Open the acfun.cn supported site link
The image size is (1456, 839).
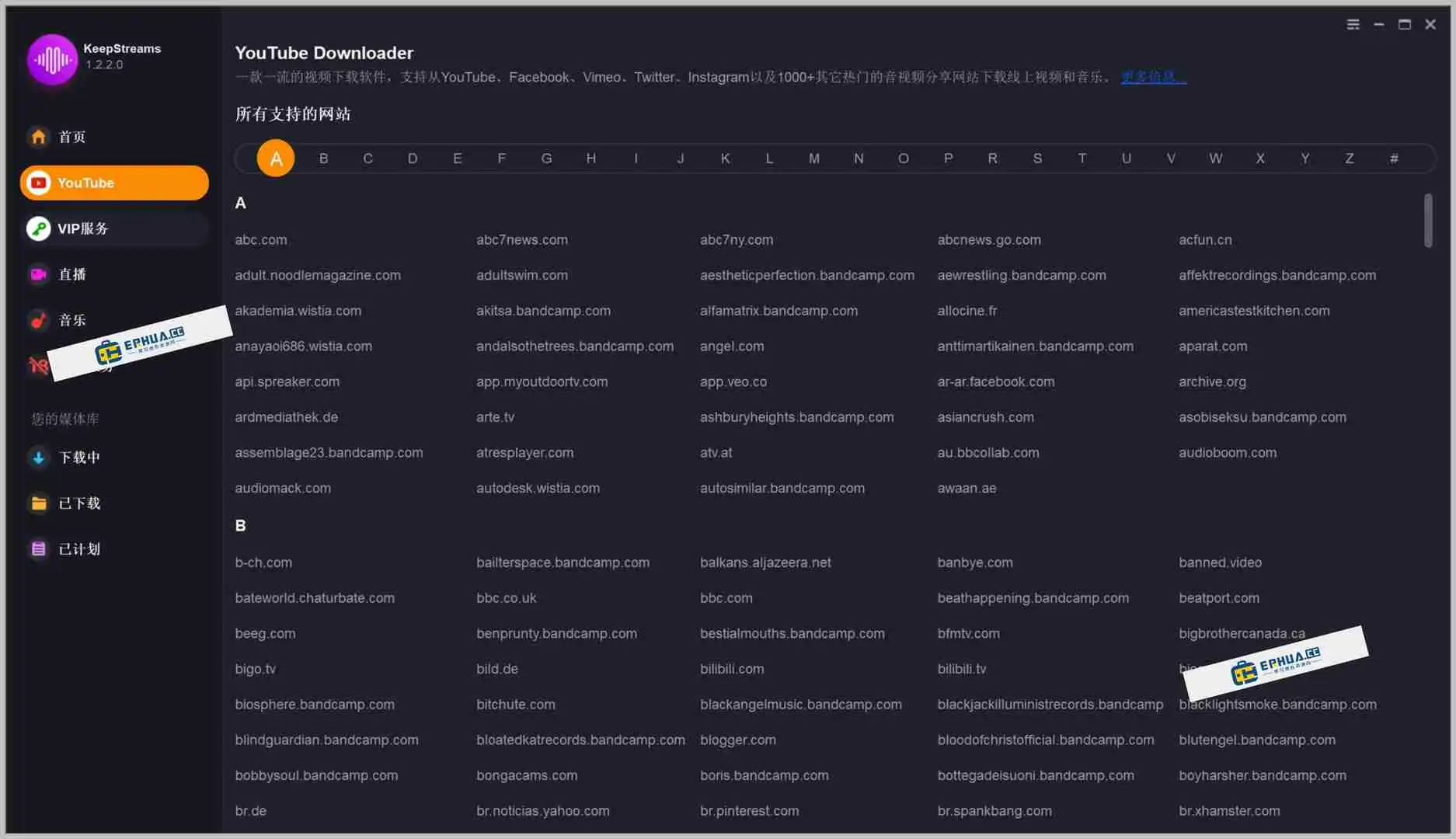click(1205, 239)
